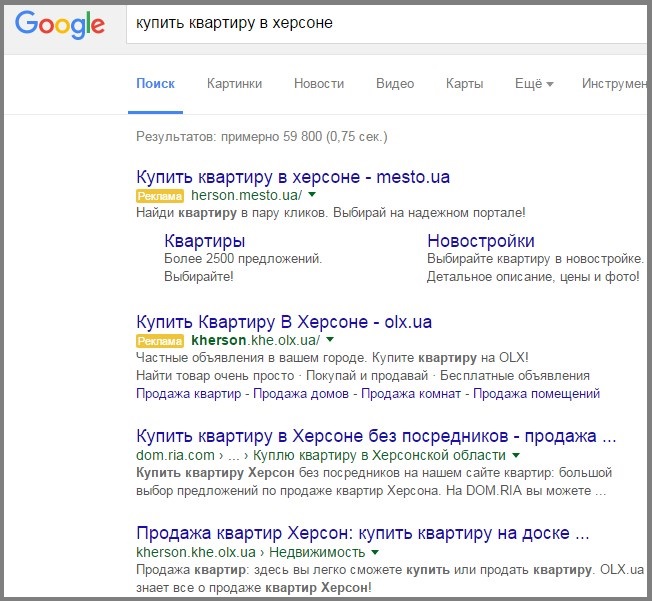
Task: Switch to the Картинки tab
Action: (234, 84)
